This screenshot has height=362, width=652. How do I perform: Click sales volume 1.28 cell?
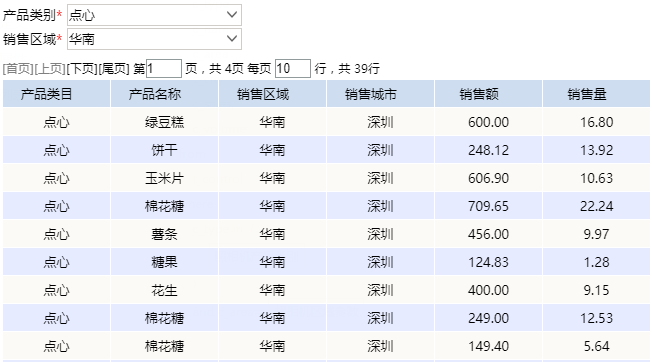tap(596, 262)
